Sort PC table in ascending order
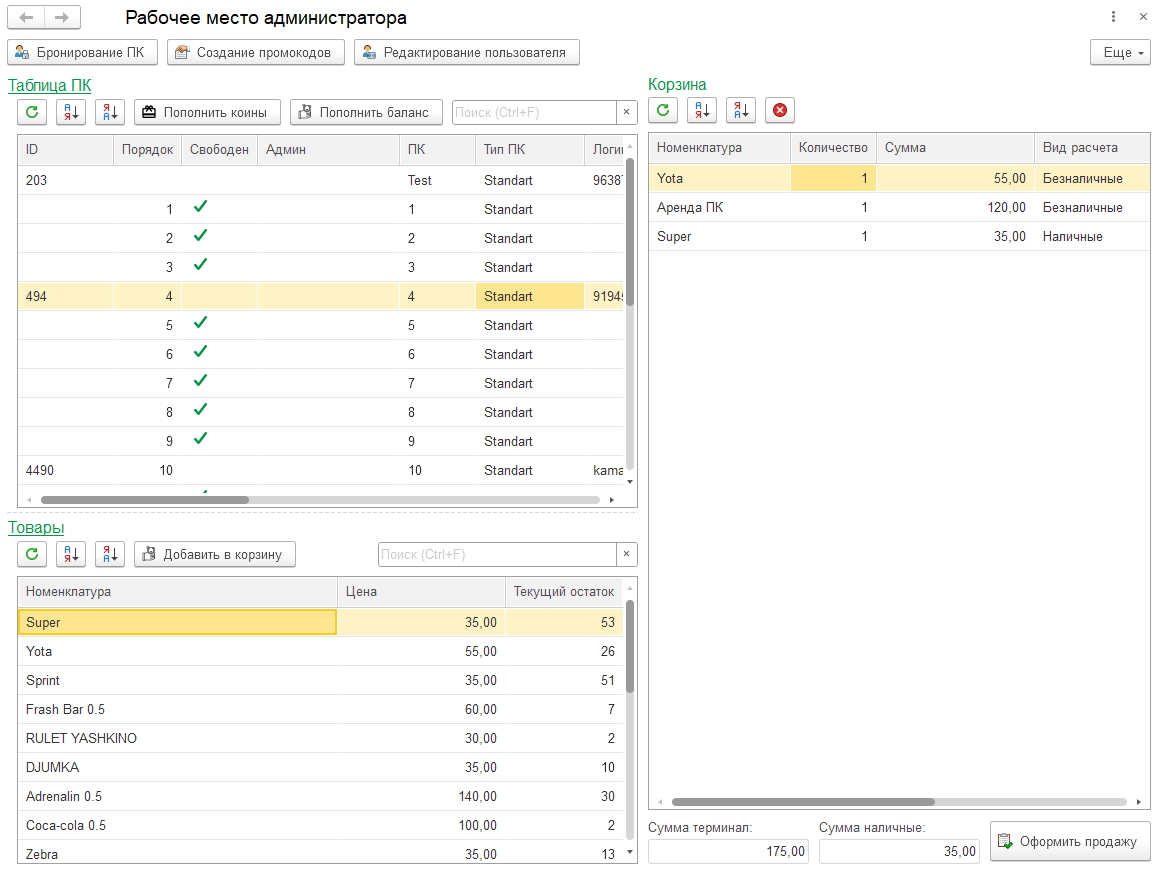Viewport: 1164px width, 873px height. 71,113
